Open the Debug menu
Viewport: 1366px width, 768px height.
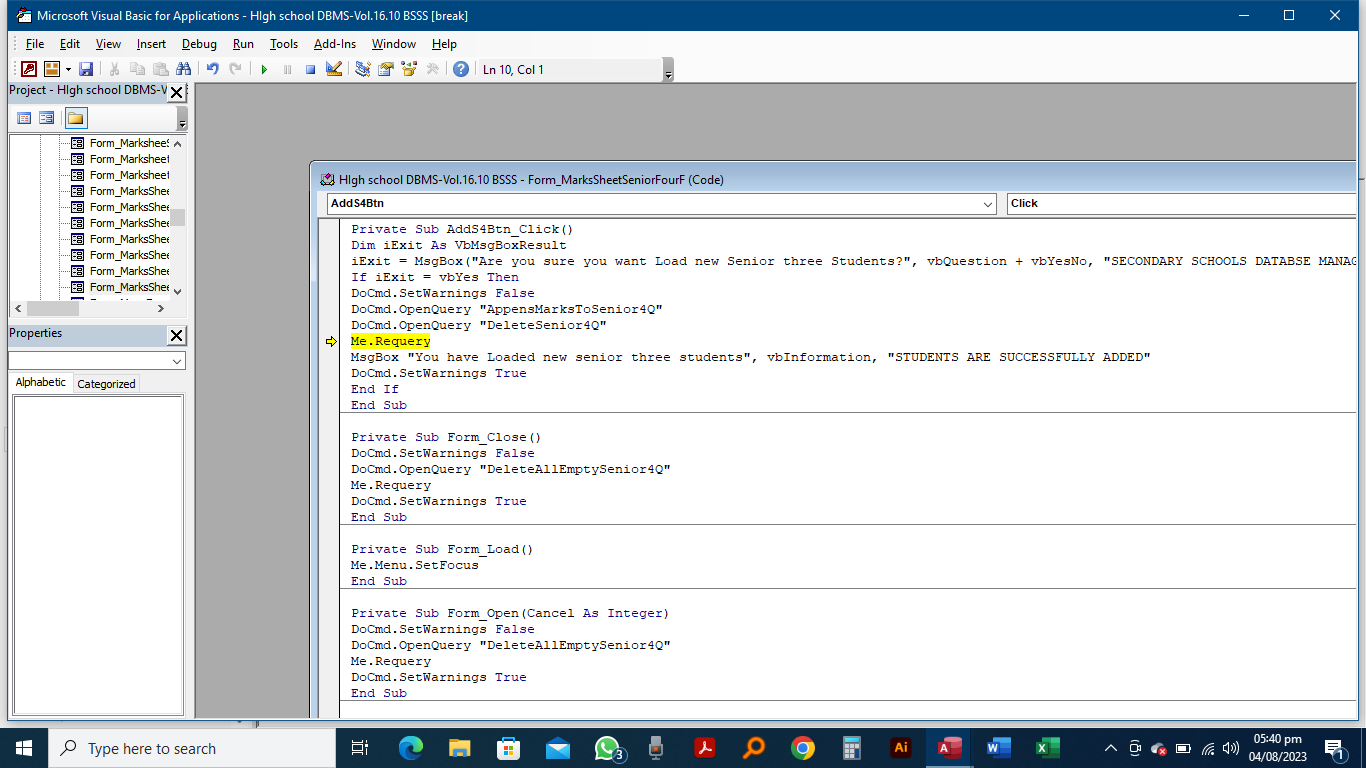(x=199, y=44)
